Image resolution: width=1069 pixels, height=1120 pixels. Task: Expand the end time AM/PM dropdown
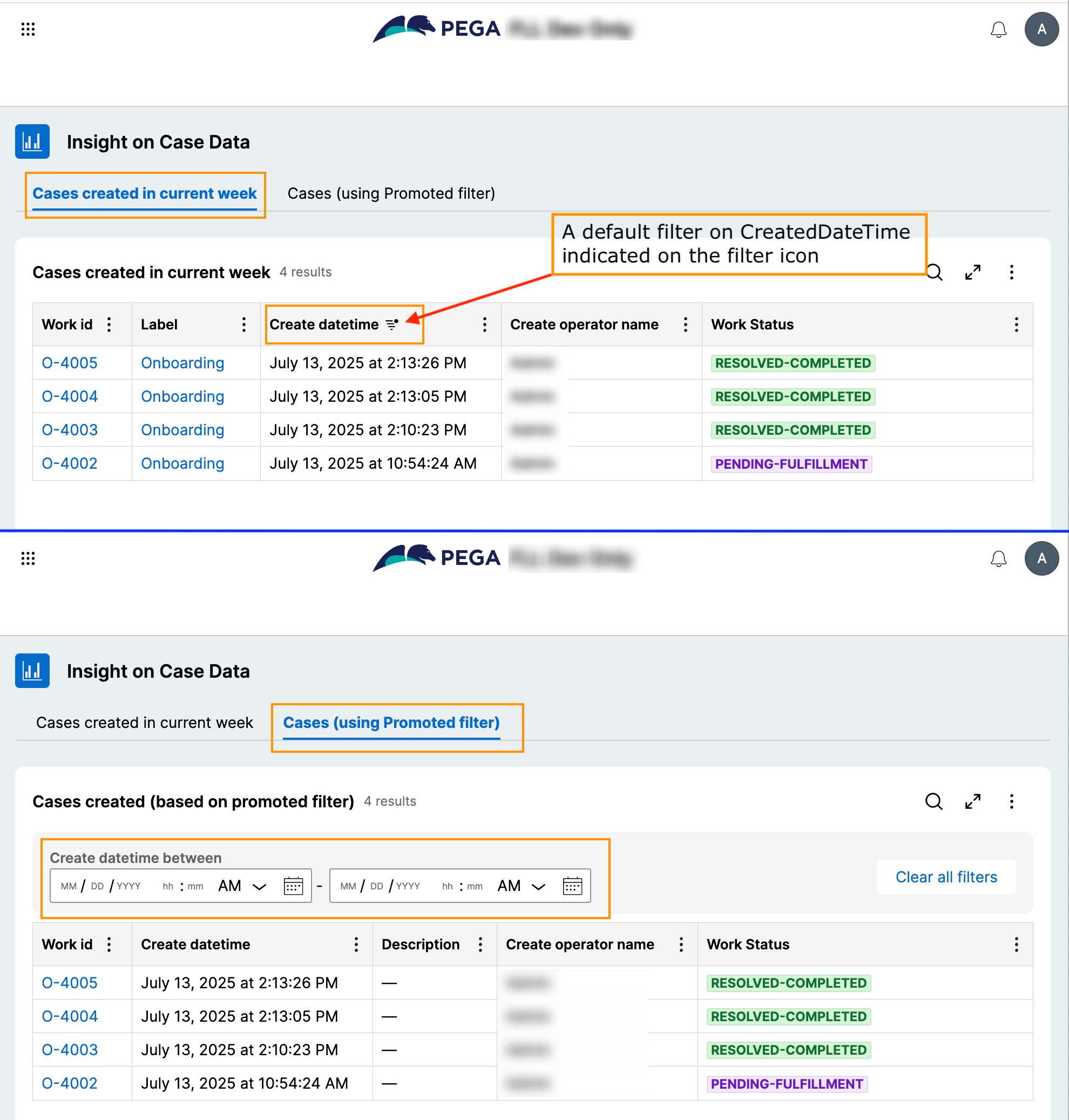coord(522,886)
